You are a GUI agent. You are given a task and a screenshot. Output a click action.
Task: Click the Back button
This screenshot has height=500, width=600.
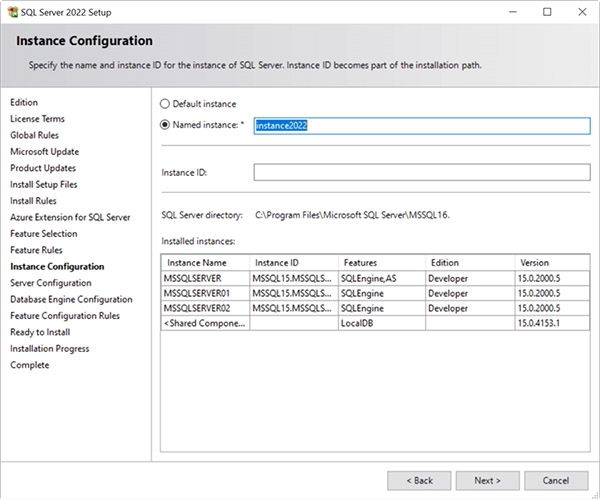tap(419, 480)
